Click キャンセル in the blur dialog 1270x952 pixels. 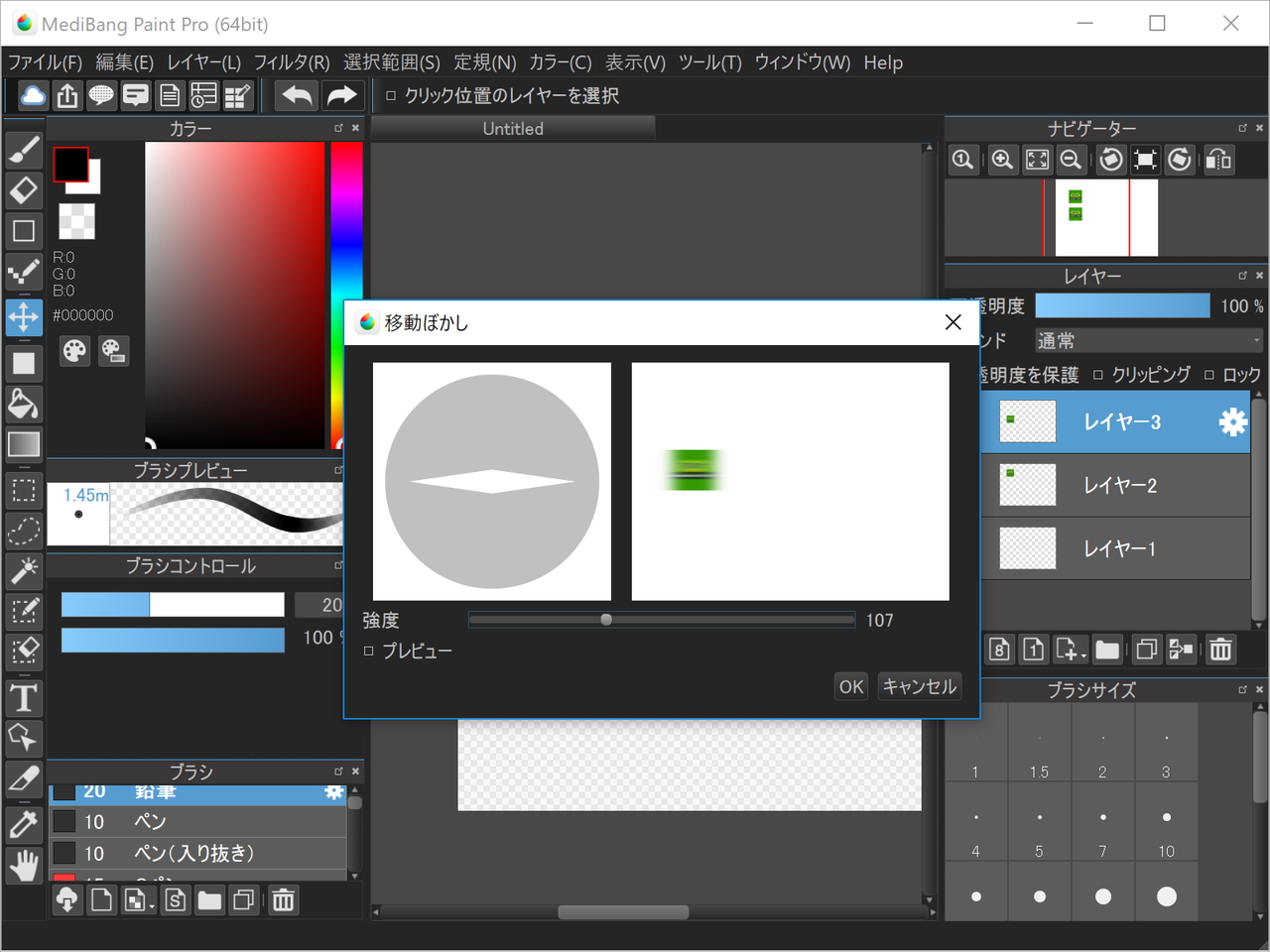pyautogui.click(x=920, y=686)
